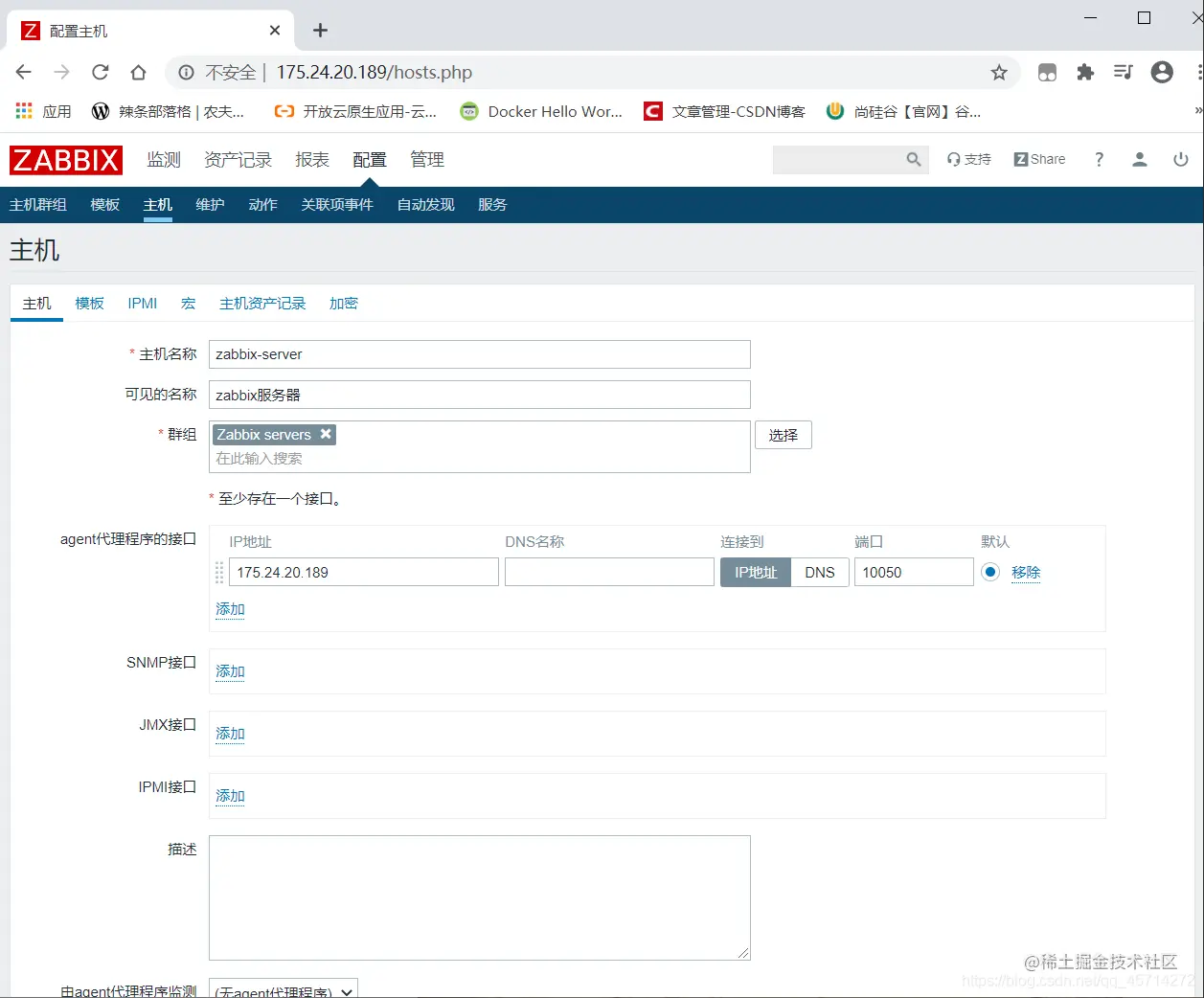This screenshot has height=998, width=1204.
Task: Go to the blue bar 主机 submenu
Action: (158, 204)
